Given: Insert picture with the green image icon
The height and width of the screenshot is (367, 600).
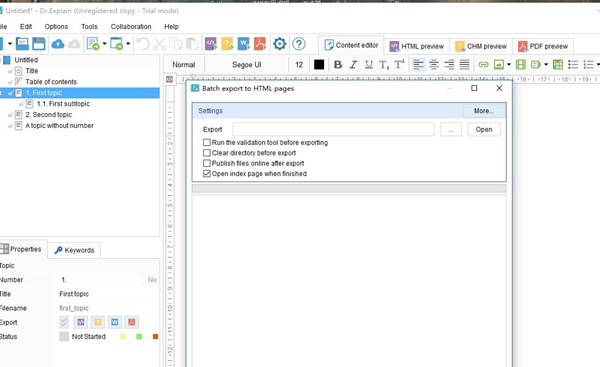Looking at the screenshot, I should 499,65.
